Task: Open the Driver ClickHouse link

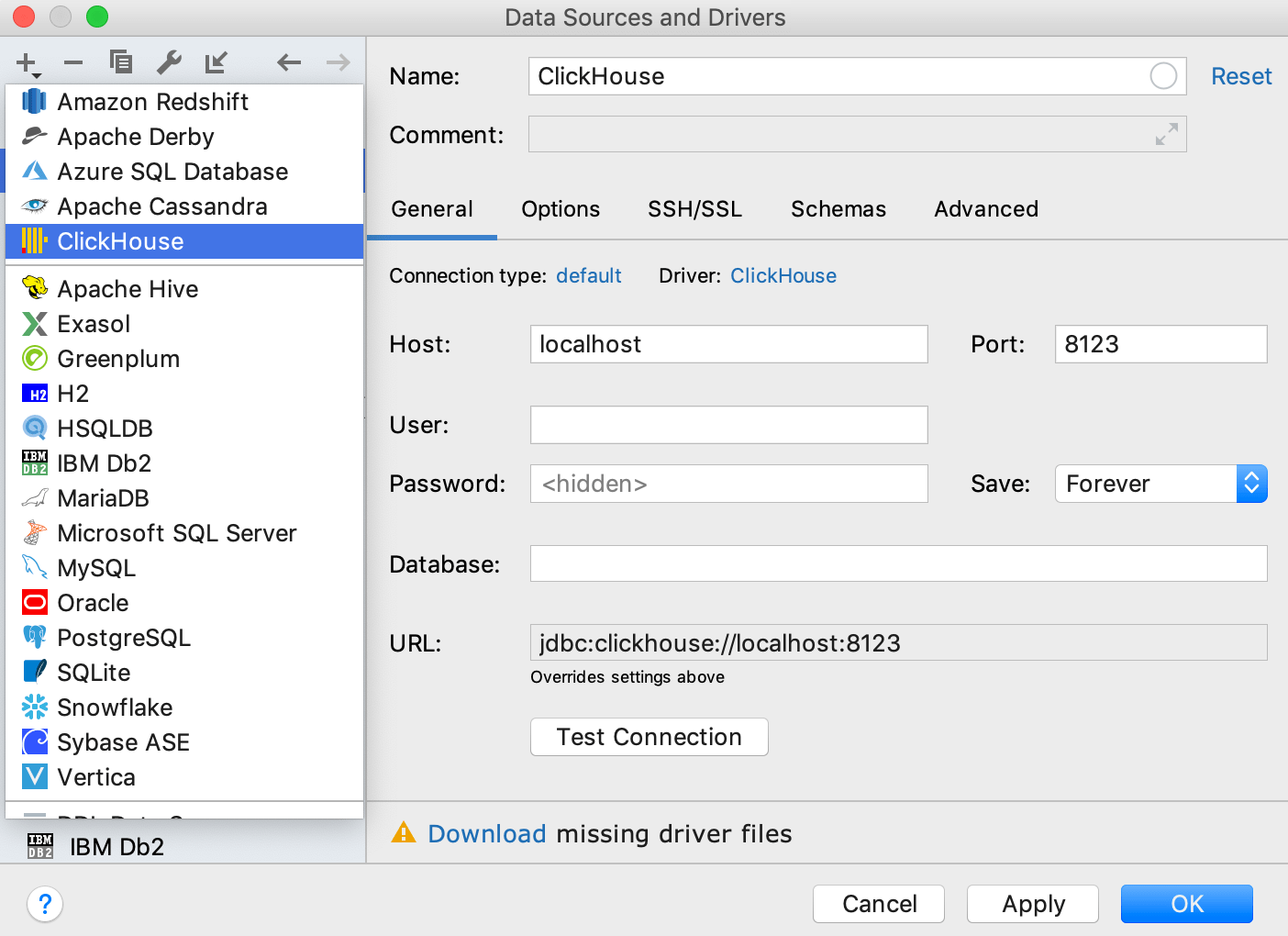Action: [783, 275]
